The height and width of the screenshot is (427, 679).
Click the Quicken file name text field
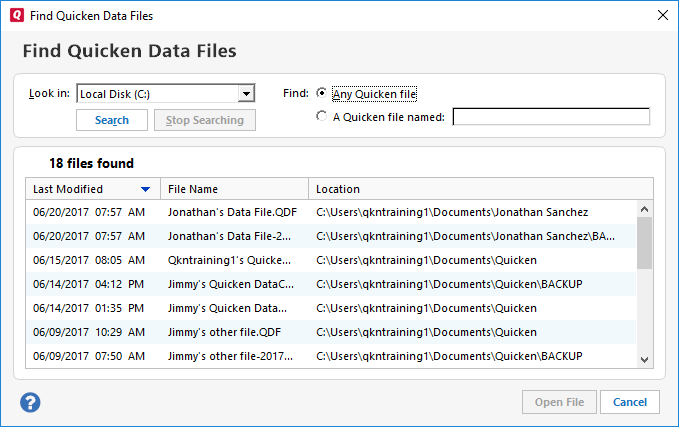click(551, 117)
